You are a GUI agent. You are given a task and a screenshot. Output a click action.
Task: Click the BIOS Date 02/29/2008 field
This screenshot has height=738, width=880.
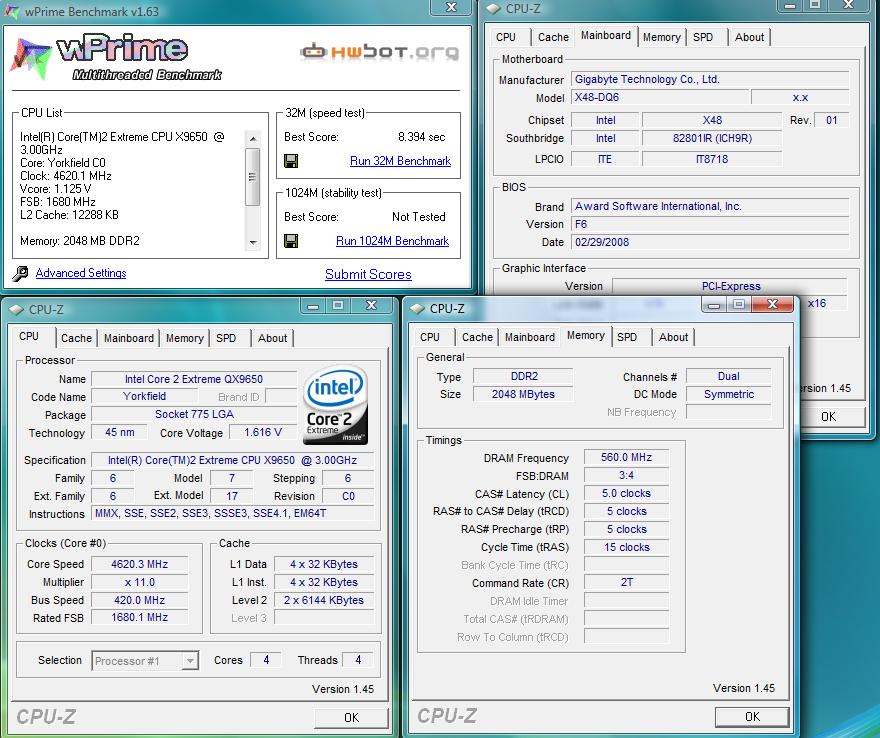coord(710,242)
